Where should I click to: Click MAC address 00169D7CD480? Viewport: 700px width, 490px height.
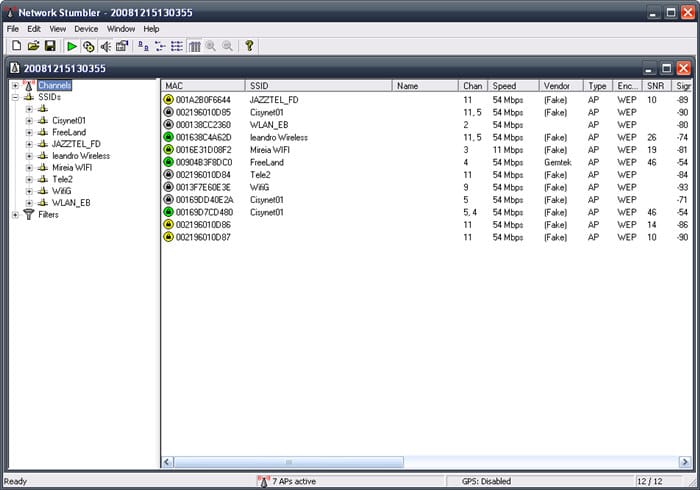[x=204, y=212]
